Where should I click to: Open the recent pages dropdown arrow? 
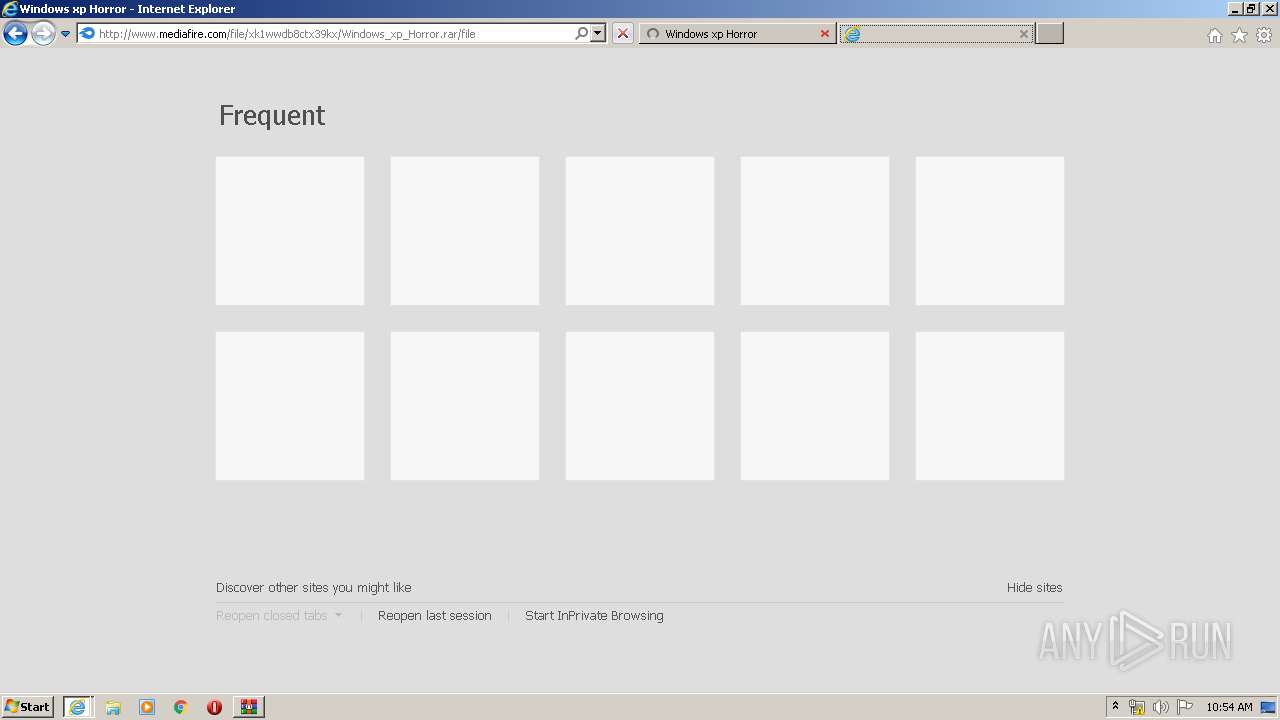(65, 34)
